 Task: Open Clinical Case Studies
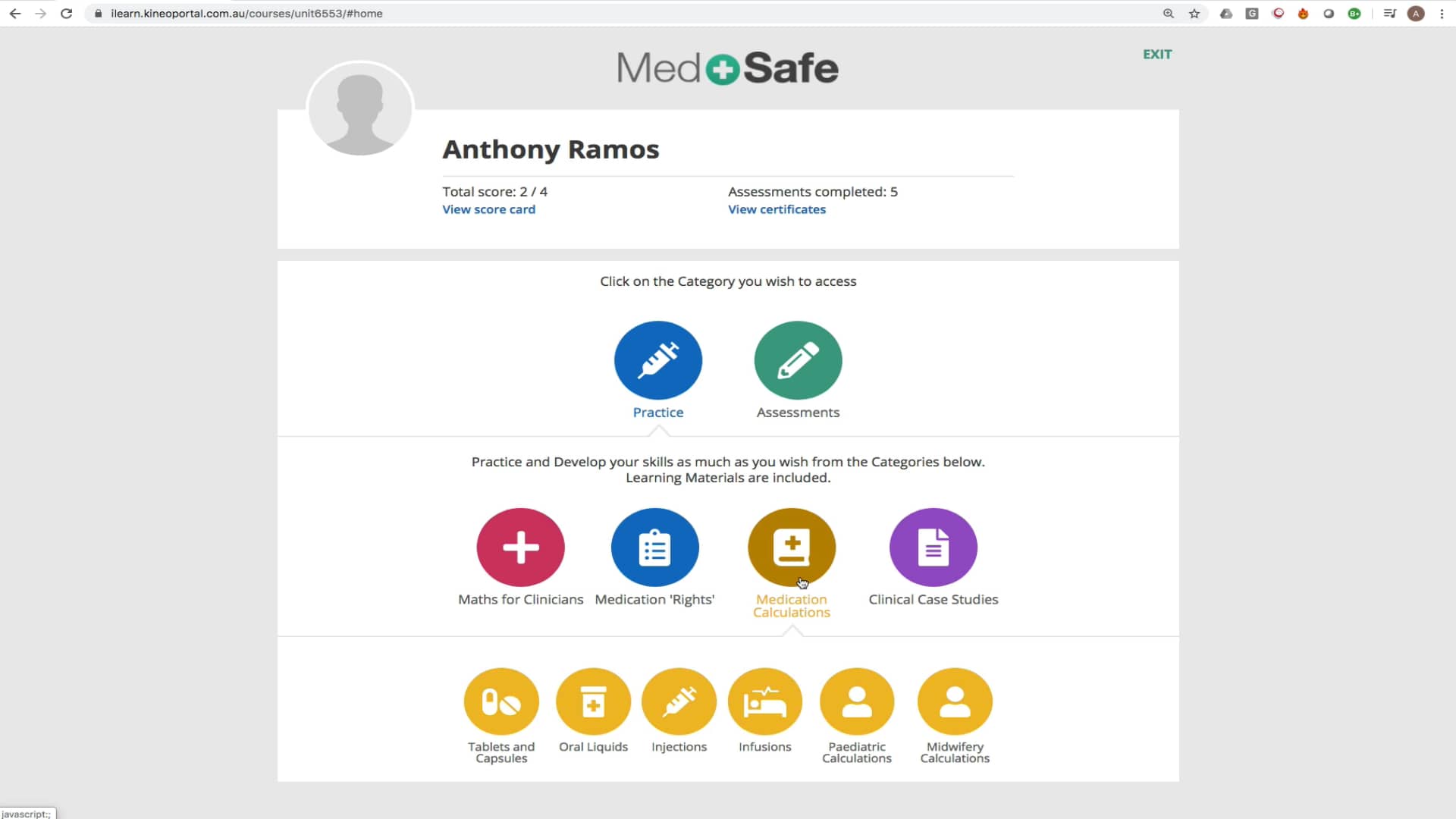tap(933, 547)
